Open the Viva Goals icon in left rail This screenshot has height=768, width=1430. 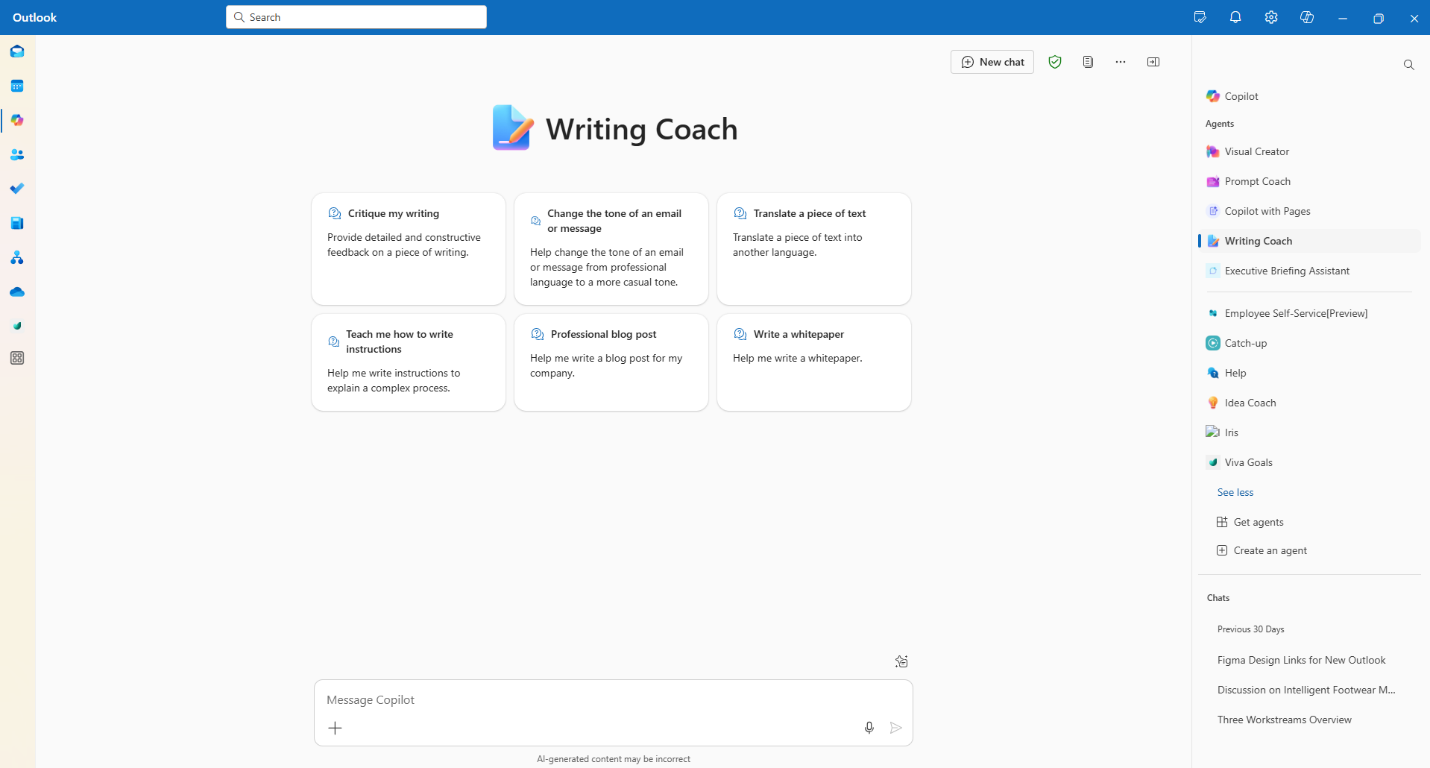coord(17,326)
